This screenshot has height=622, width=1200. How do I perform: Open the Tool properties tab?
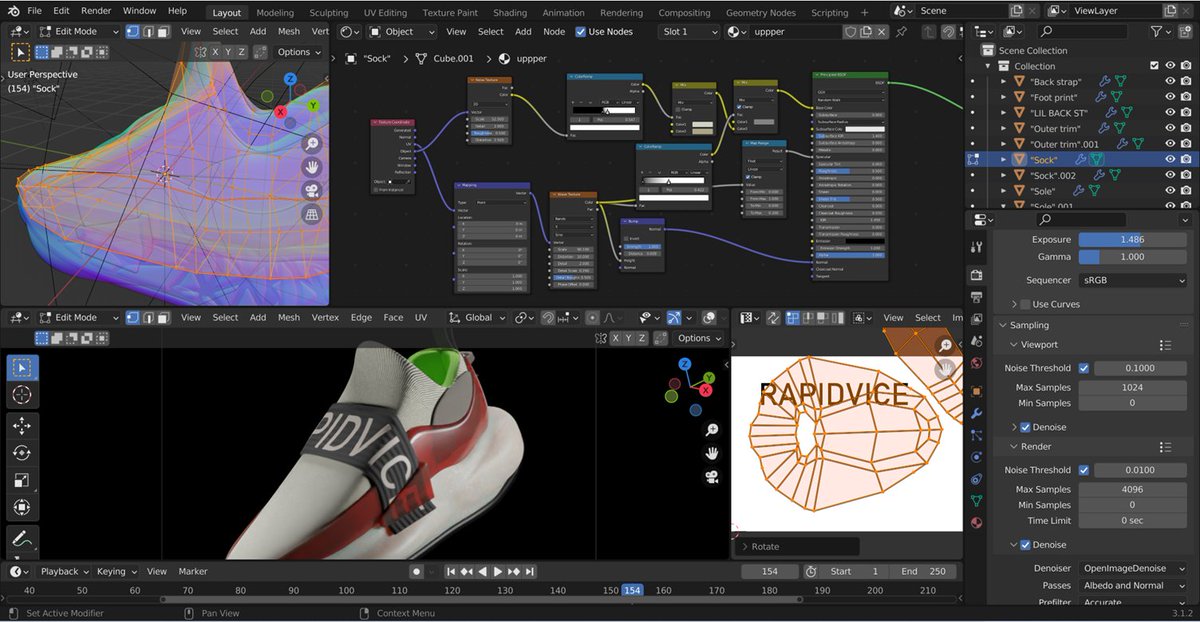coord(977,247)
